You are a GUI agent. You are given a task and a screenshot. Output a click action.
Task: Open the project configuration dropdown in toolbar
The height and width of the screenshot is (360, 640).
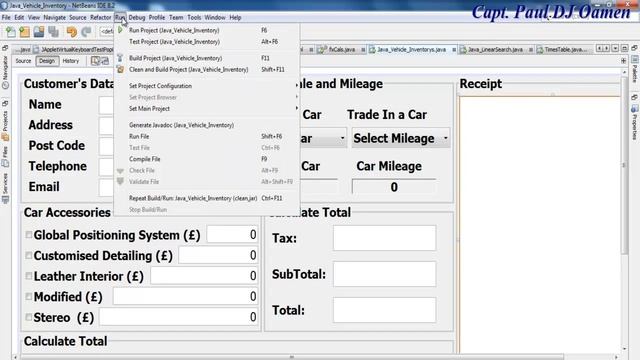[x=107, y=31]
